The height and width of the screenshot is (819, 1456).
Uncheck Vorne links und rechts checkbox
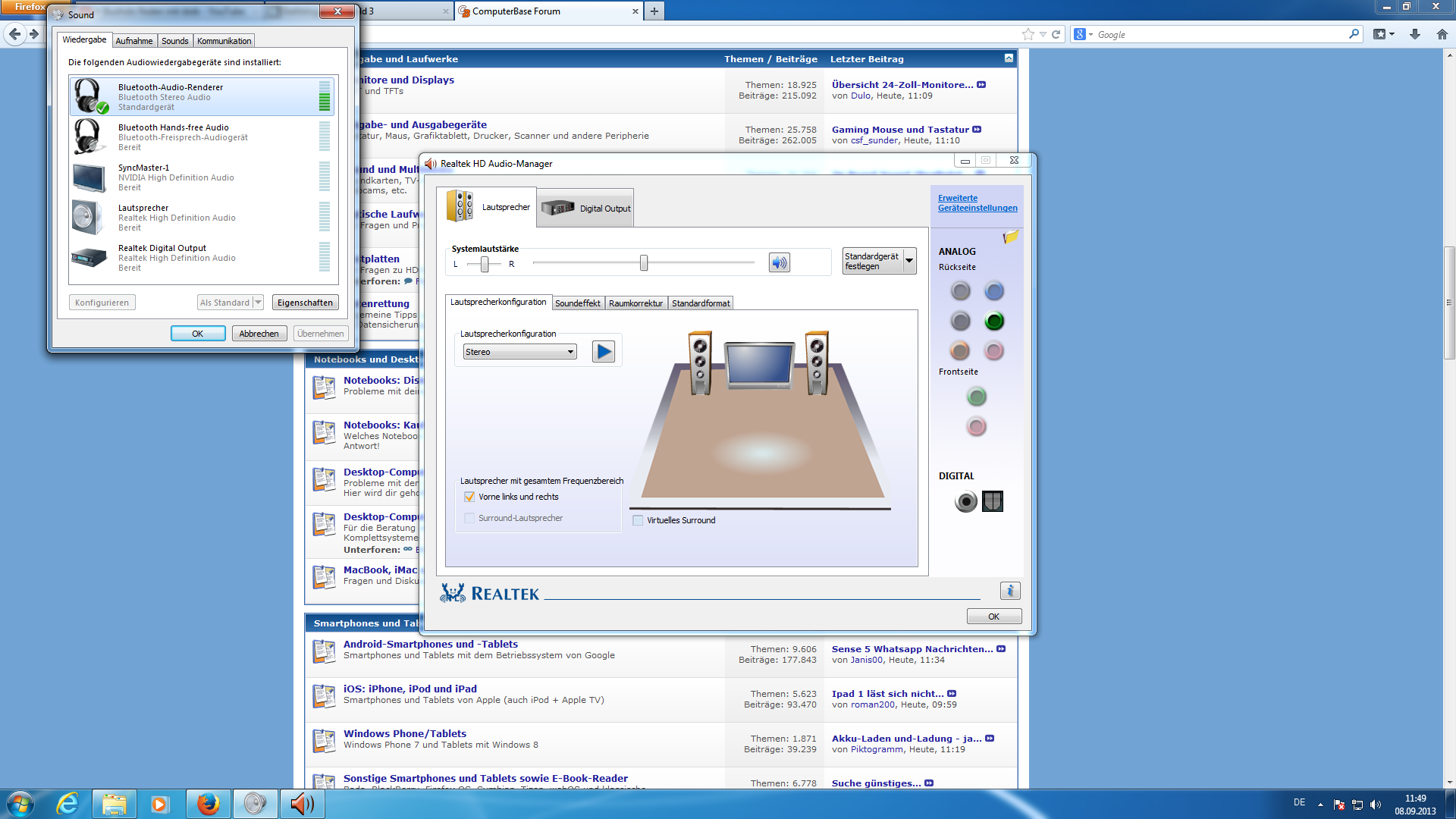point(469,497)
